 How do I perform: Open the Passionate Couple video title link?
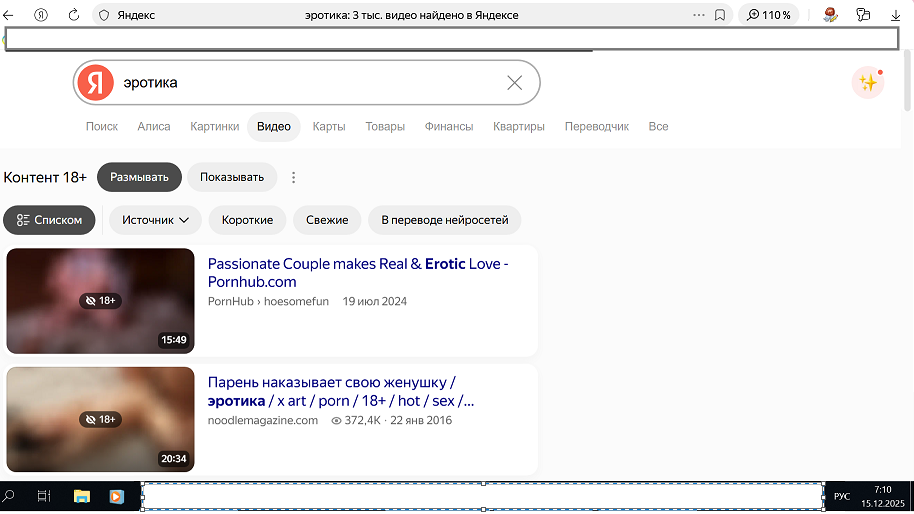(x=358, y=273)
